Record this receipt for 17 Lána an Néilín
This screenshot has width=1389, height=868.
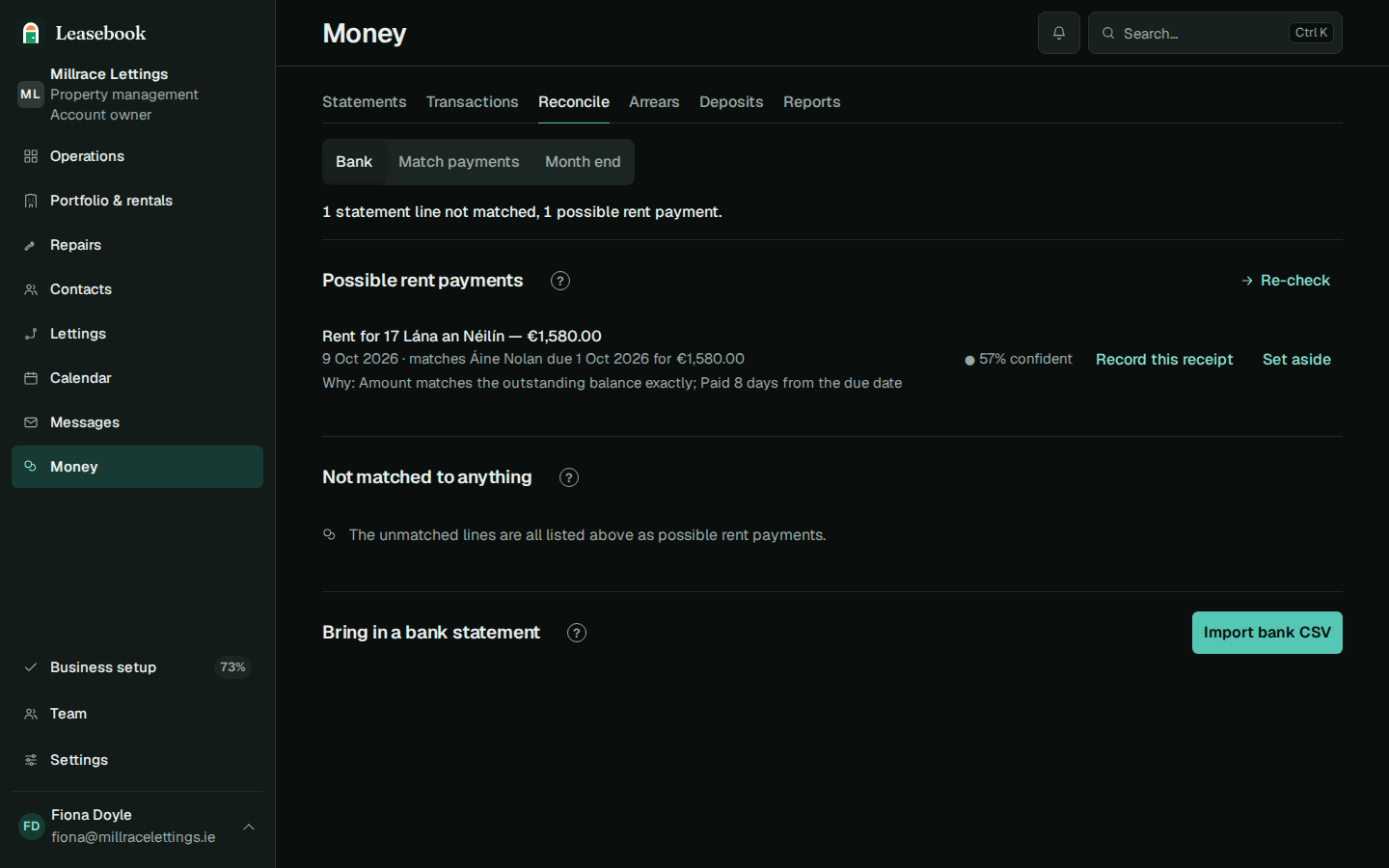coord(1164,360)
